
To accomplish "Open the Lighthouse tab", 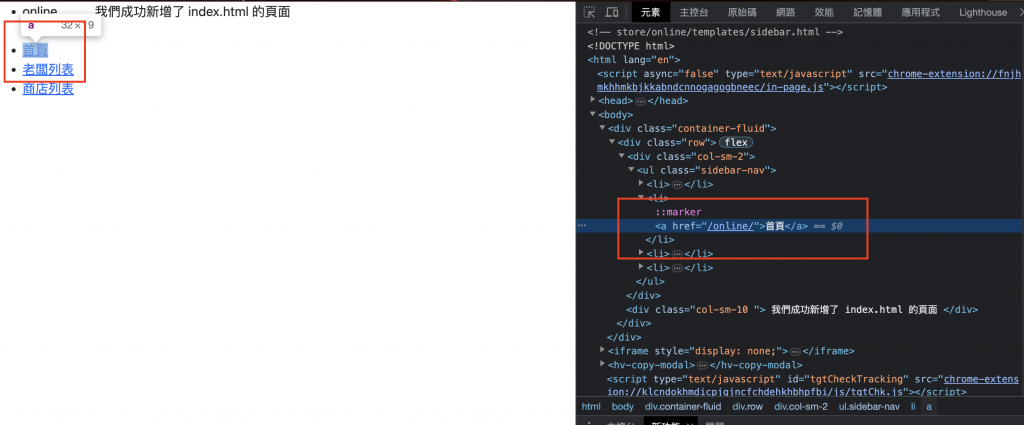I will coord(983,12).
